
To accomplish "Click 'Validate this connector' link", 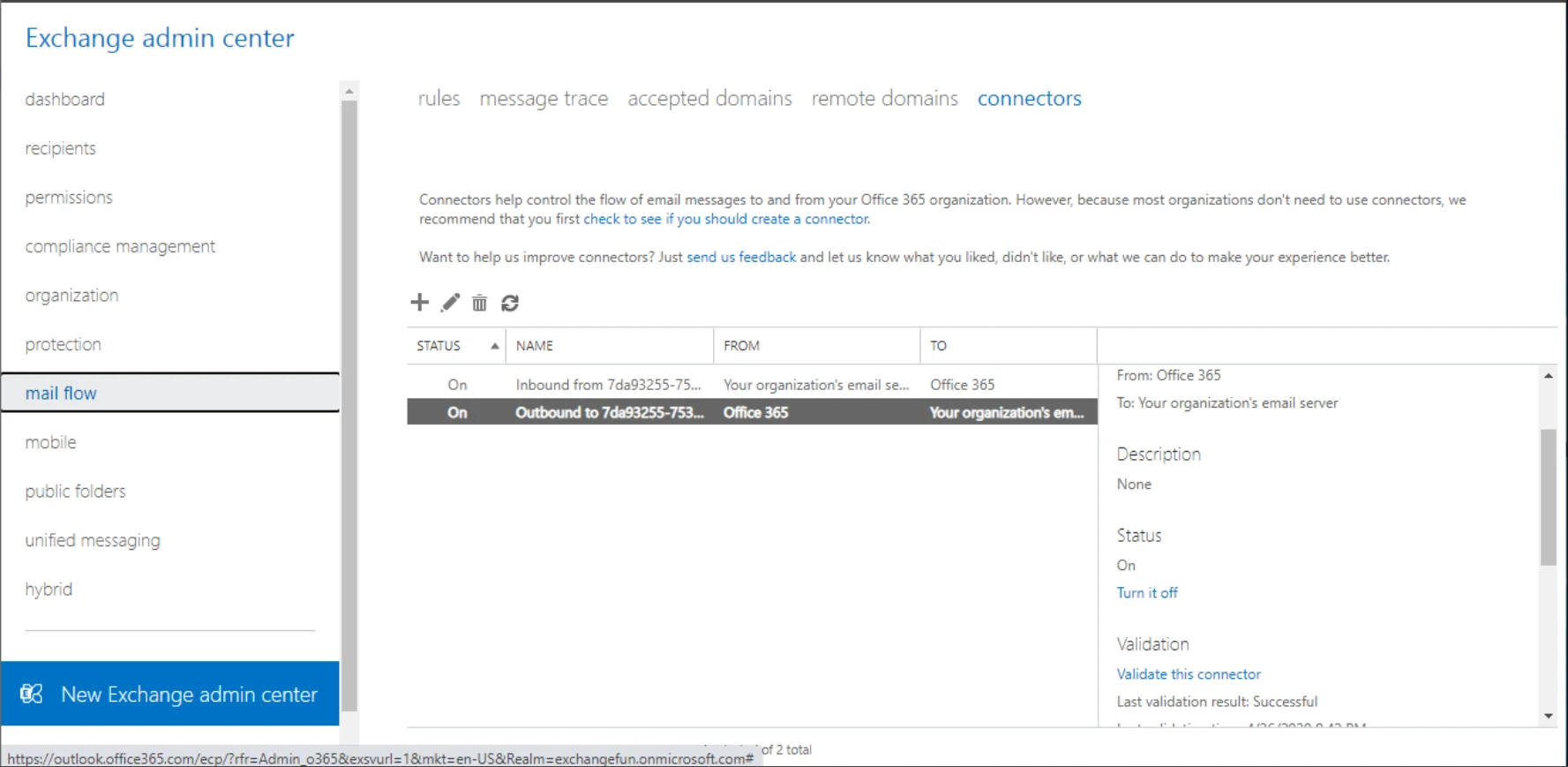I will tap(1188, 674).
